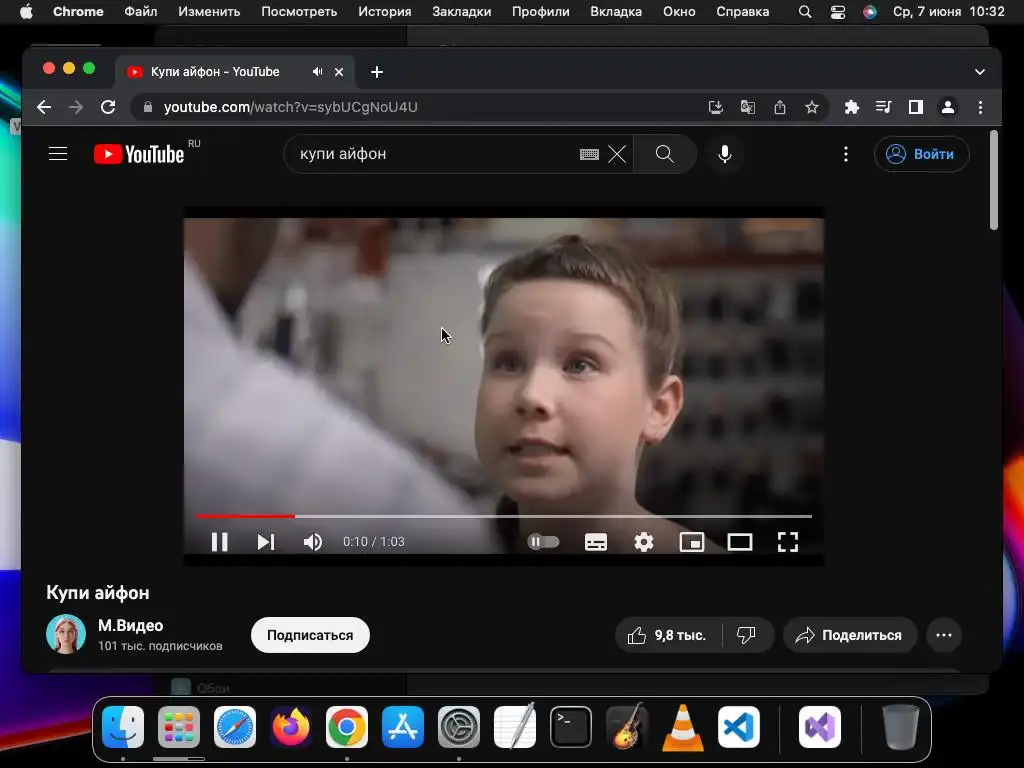Seek on the video progress bar
The width and height of the screenshot is (1024, 768).
point(504,516)
